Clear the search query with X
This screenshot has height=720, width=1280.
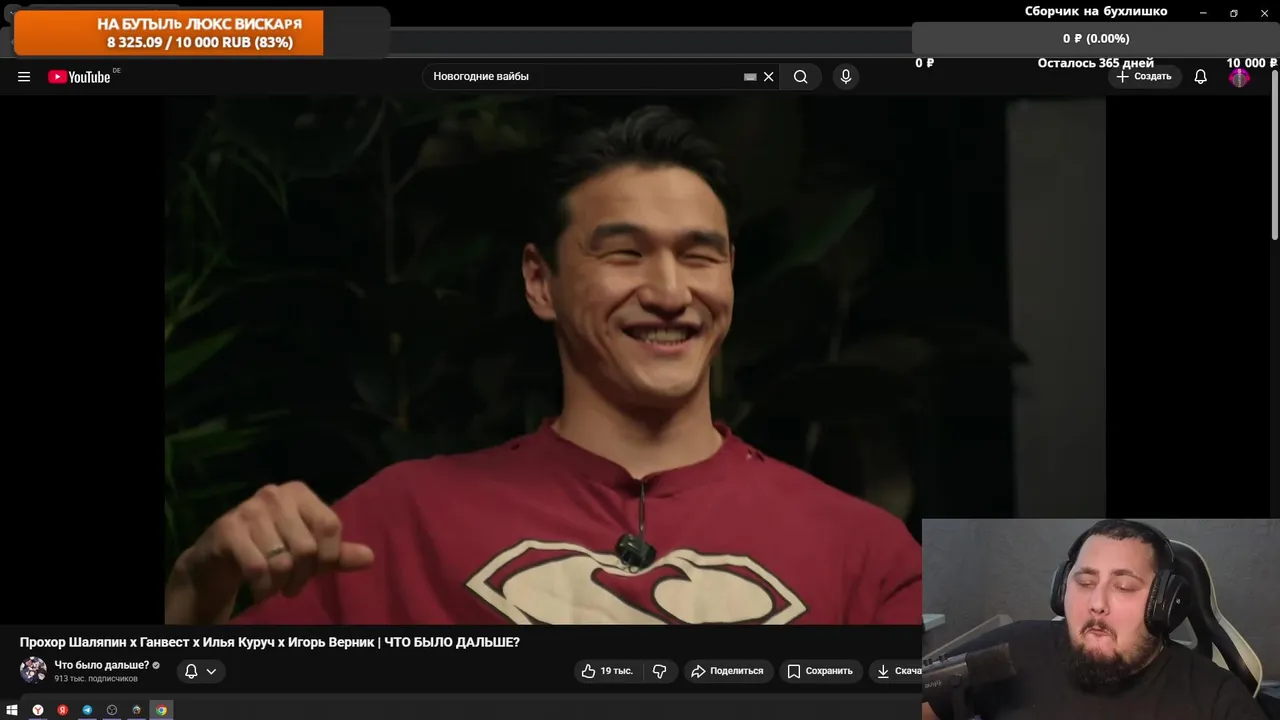click(x=768, y=77)
